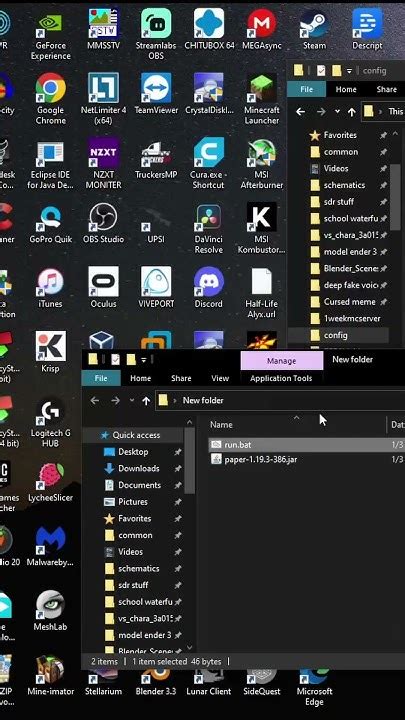Open recent locations dropdown in New folder window

[131, 400]
